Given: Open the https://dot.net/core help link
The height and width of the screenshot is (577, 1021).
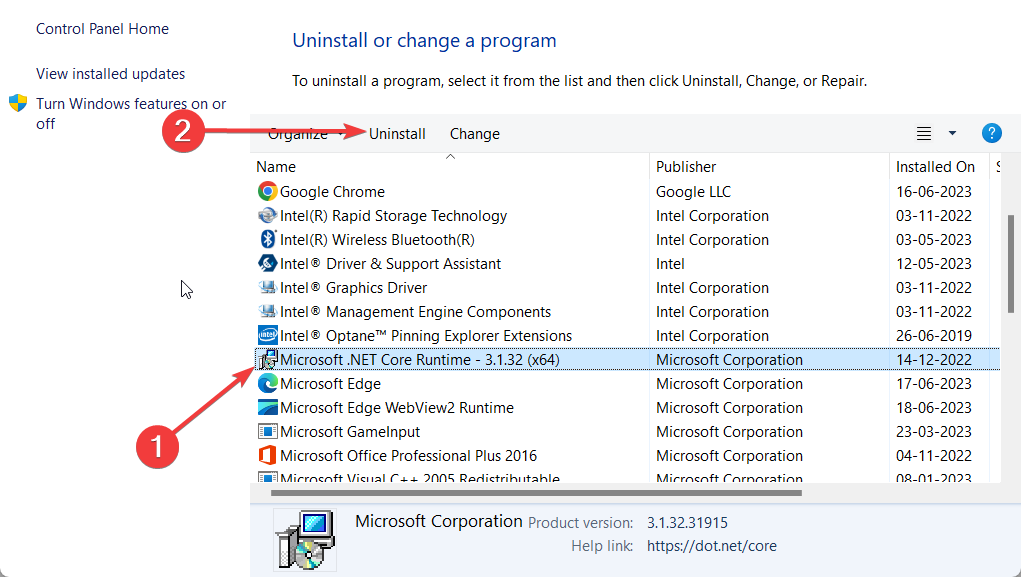Looking at the screenshot, I should point(712,546).
